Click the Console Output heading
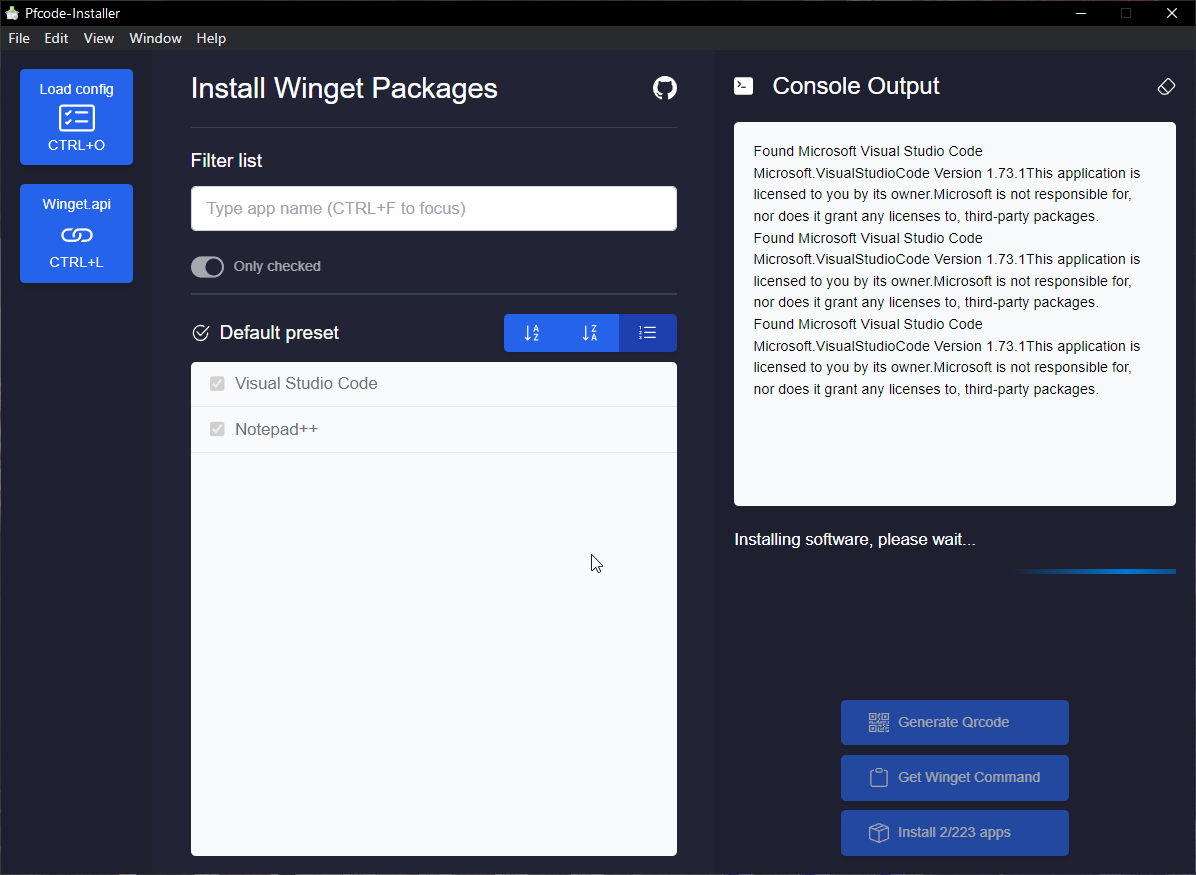Viewport: 1196px width, 875px height. pyautogui.click(x=856, y=86)
